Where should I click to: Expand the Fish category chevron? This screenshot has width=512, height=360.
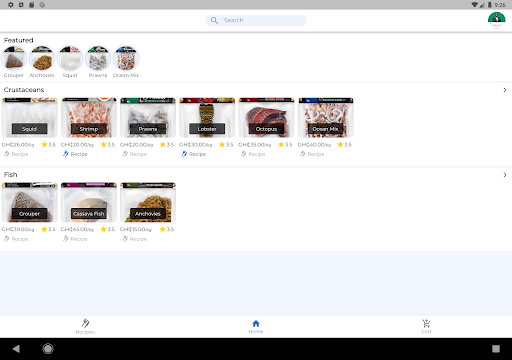pyautogui.click(x=505, y=175)
